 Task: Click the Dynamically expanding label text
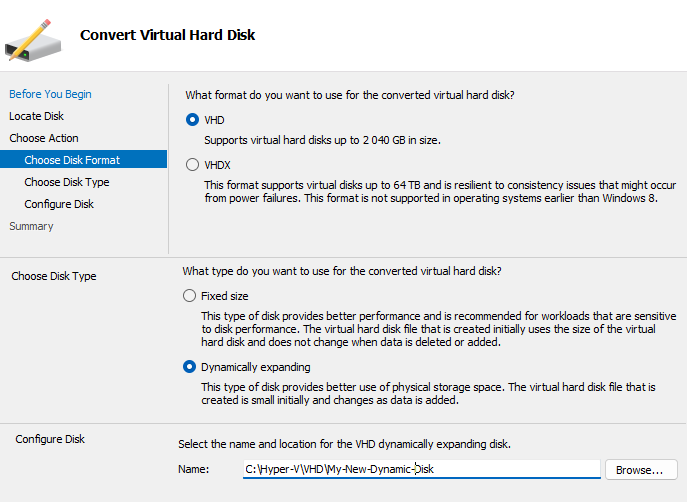point(255,367)
